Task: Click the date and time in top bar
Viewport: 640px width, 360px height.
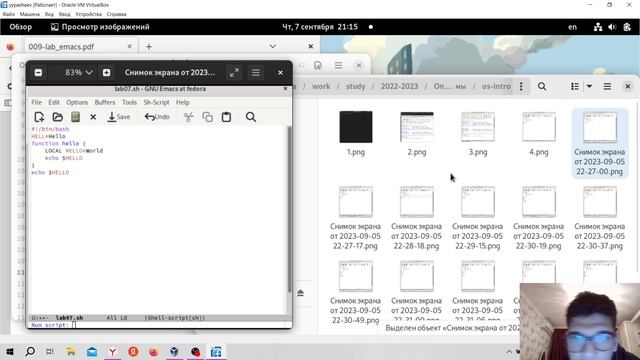Action: (320, 27)
